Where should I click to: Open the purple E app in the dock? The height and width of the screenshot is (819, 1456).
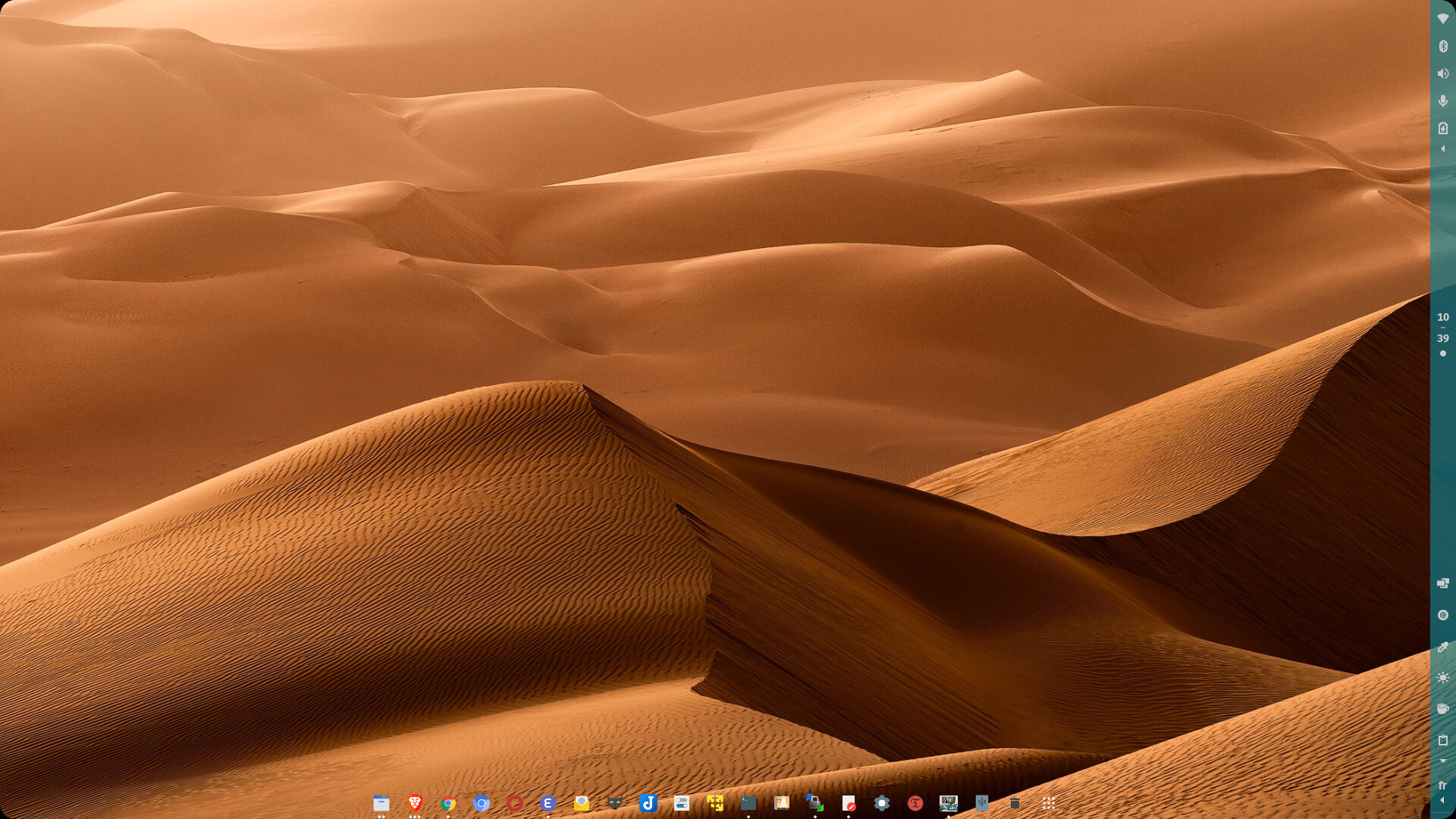(x=548, y=803)
